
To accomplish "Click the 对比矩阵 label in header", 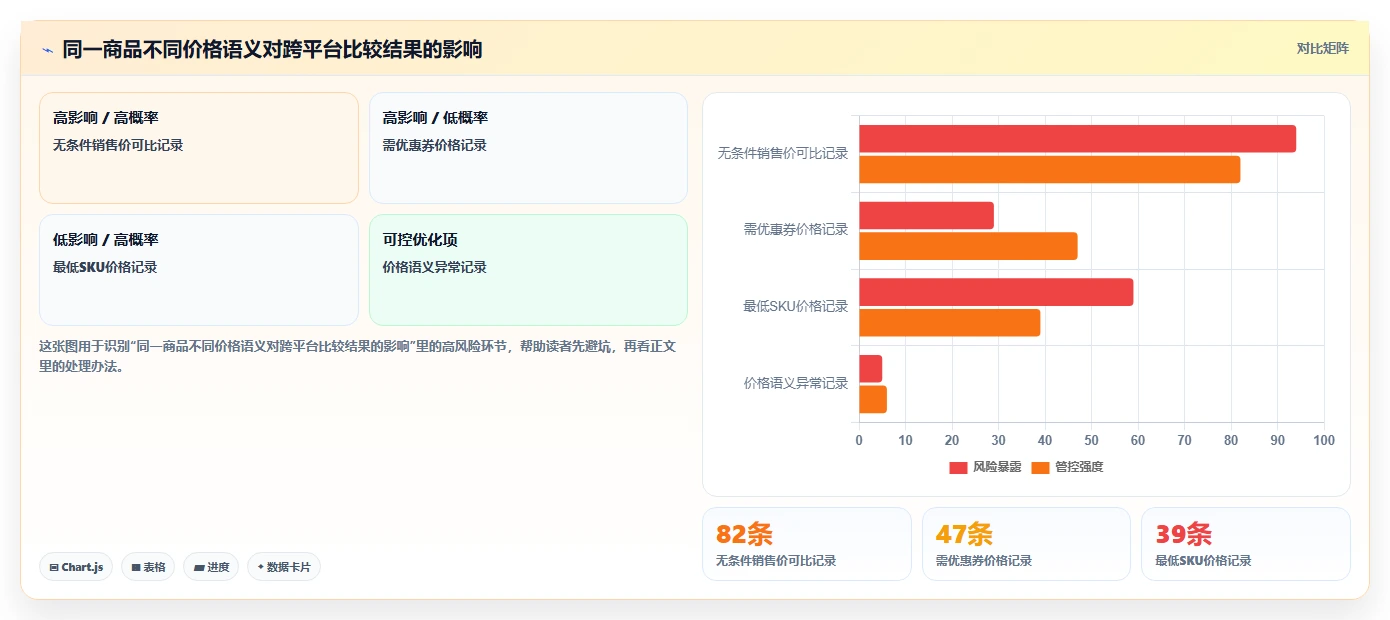I will (x=1322, y=49).
